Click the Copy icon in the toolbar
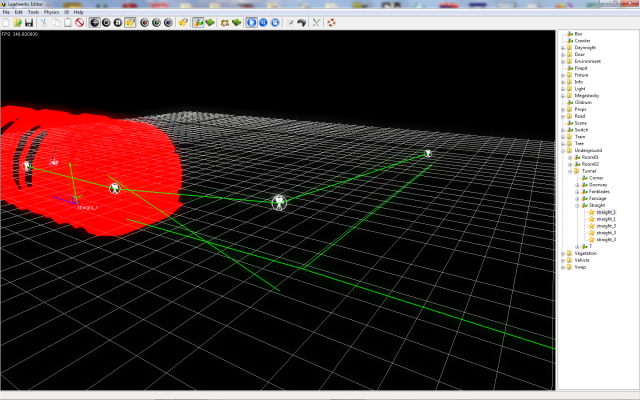Image resolution: width=640 pixels, height=400 pixels. (x=55, y=22)
